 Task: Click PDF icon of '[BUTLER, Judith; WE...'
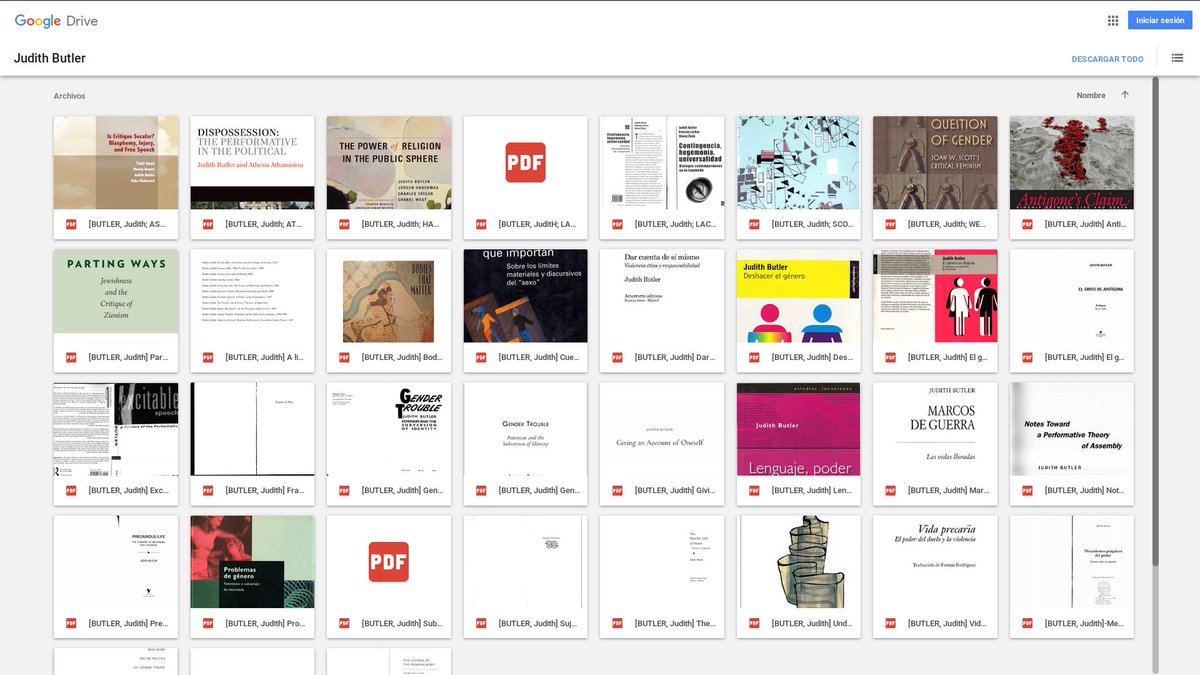pyautogui.click(x=891, y=224)
